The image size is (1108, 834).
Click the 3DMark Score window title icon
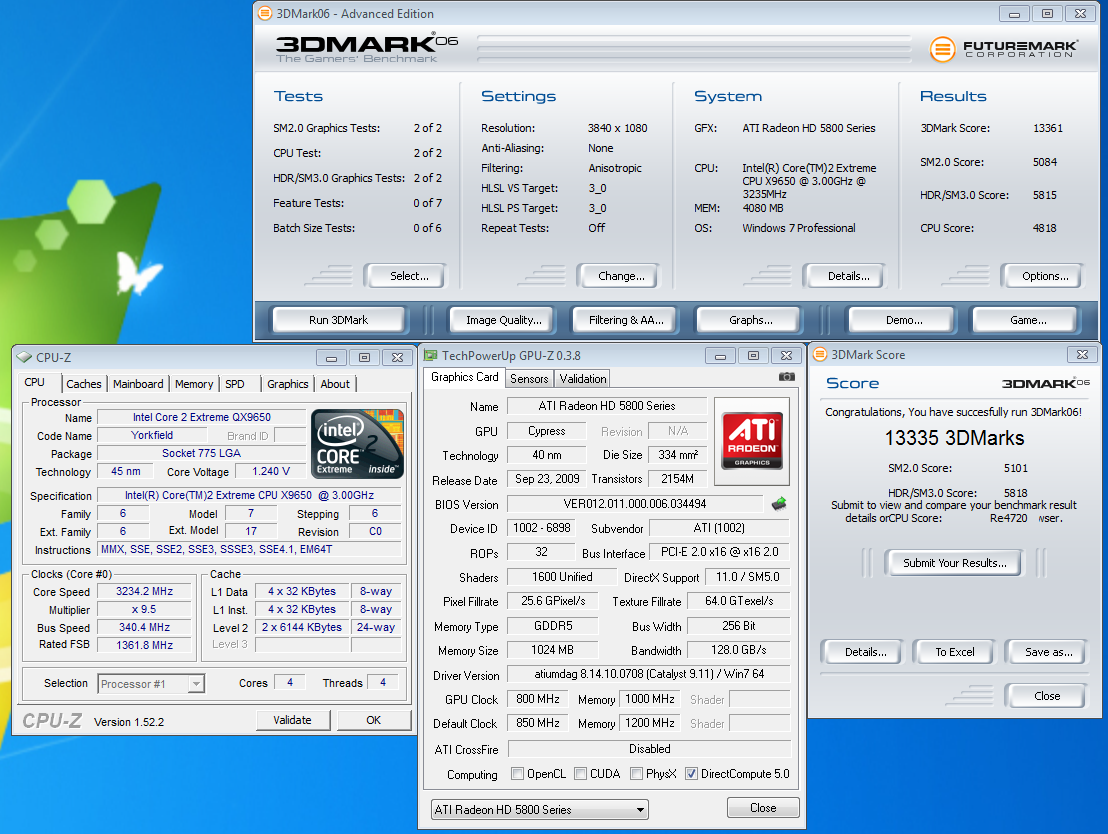pyautogui.click(x=820, y=355)
